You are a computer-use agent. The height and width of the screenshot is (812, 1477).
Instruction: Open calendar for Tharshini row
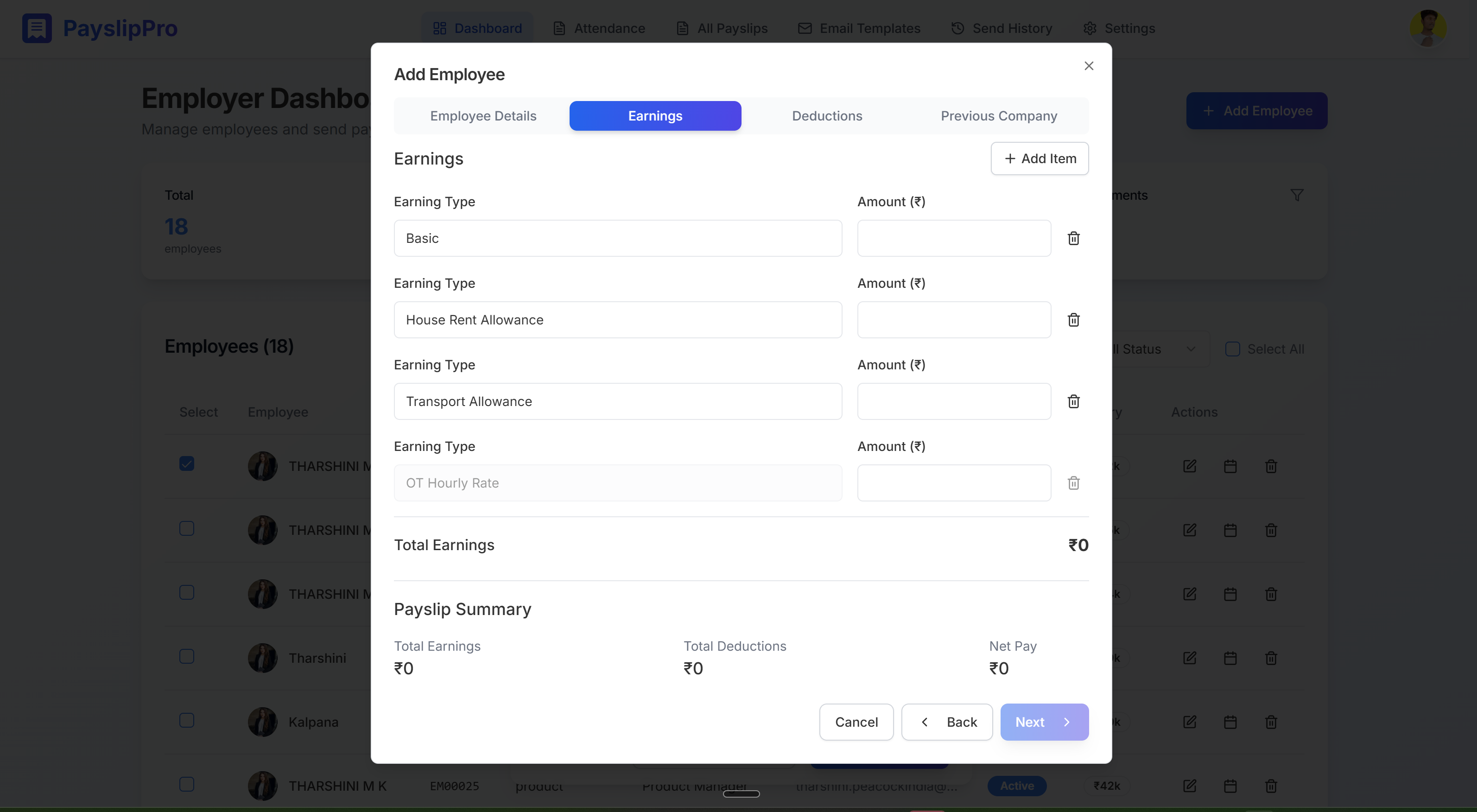[x=1230, y=658]
